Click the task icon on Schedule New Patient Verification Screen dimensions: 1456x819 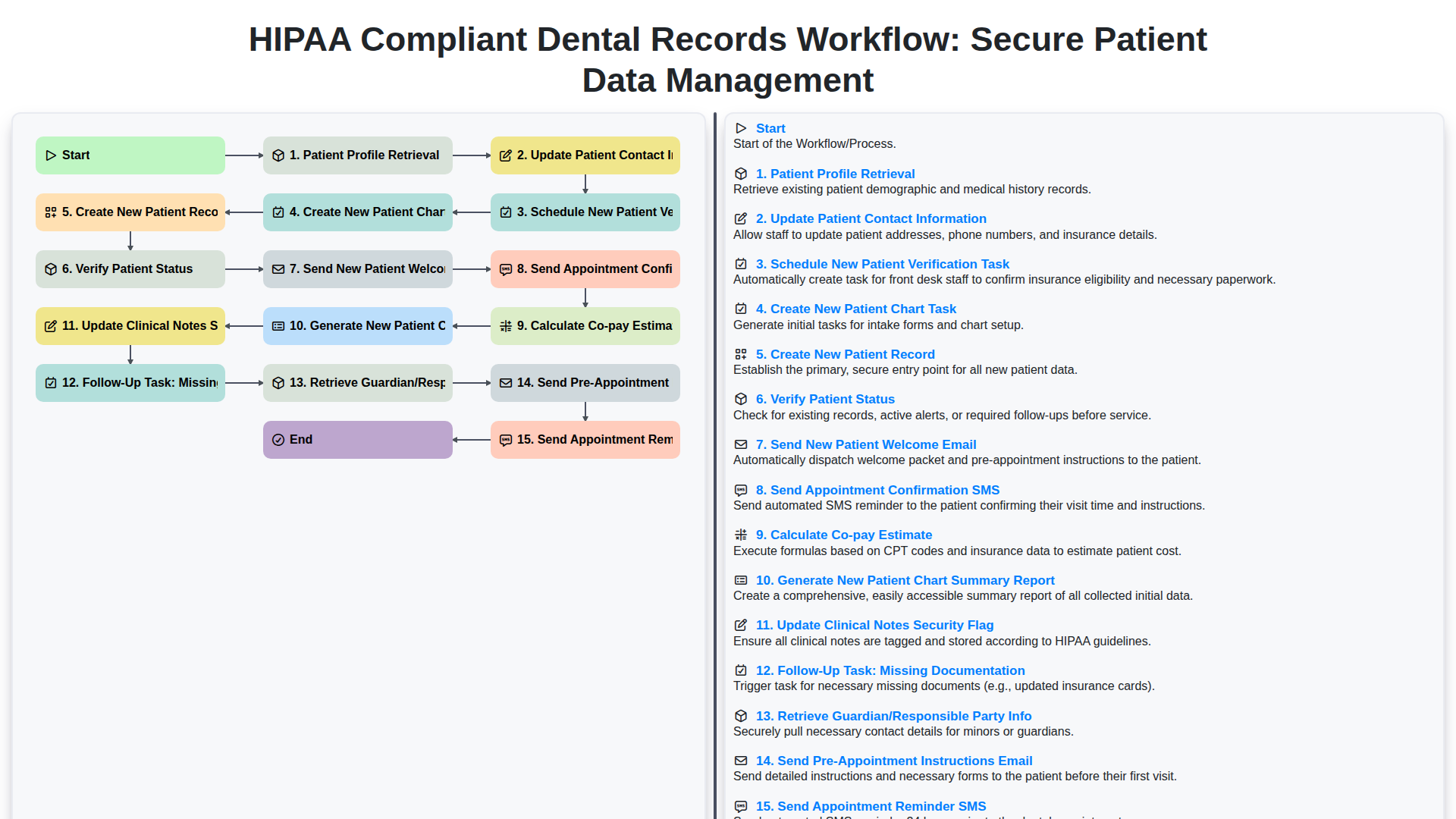[506, 212]
